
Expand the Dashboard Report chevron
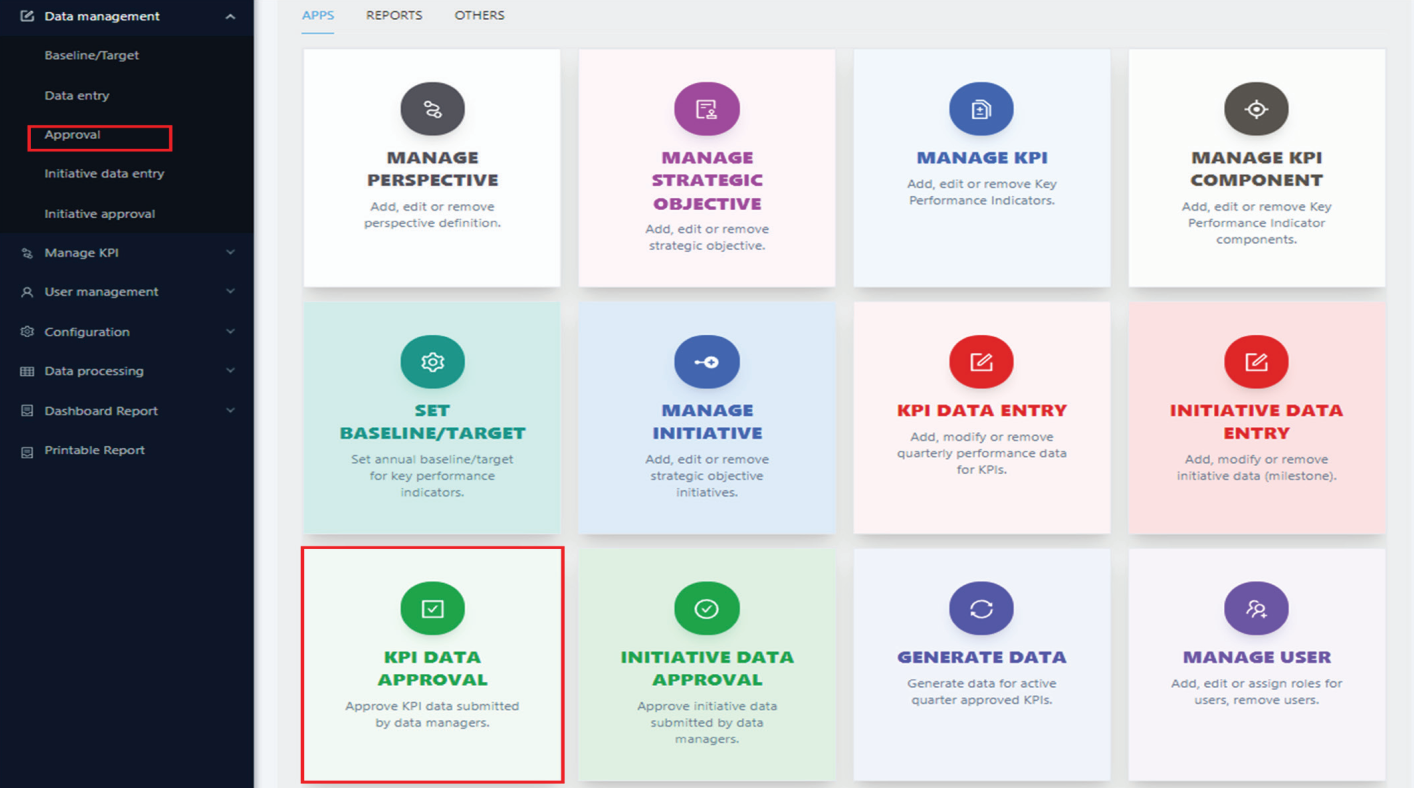[x=231, y=411]
